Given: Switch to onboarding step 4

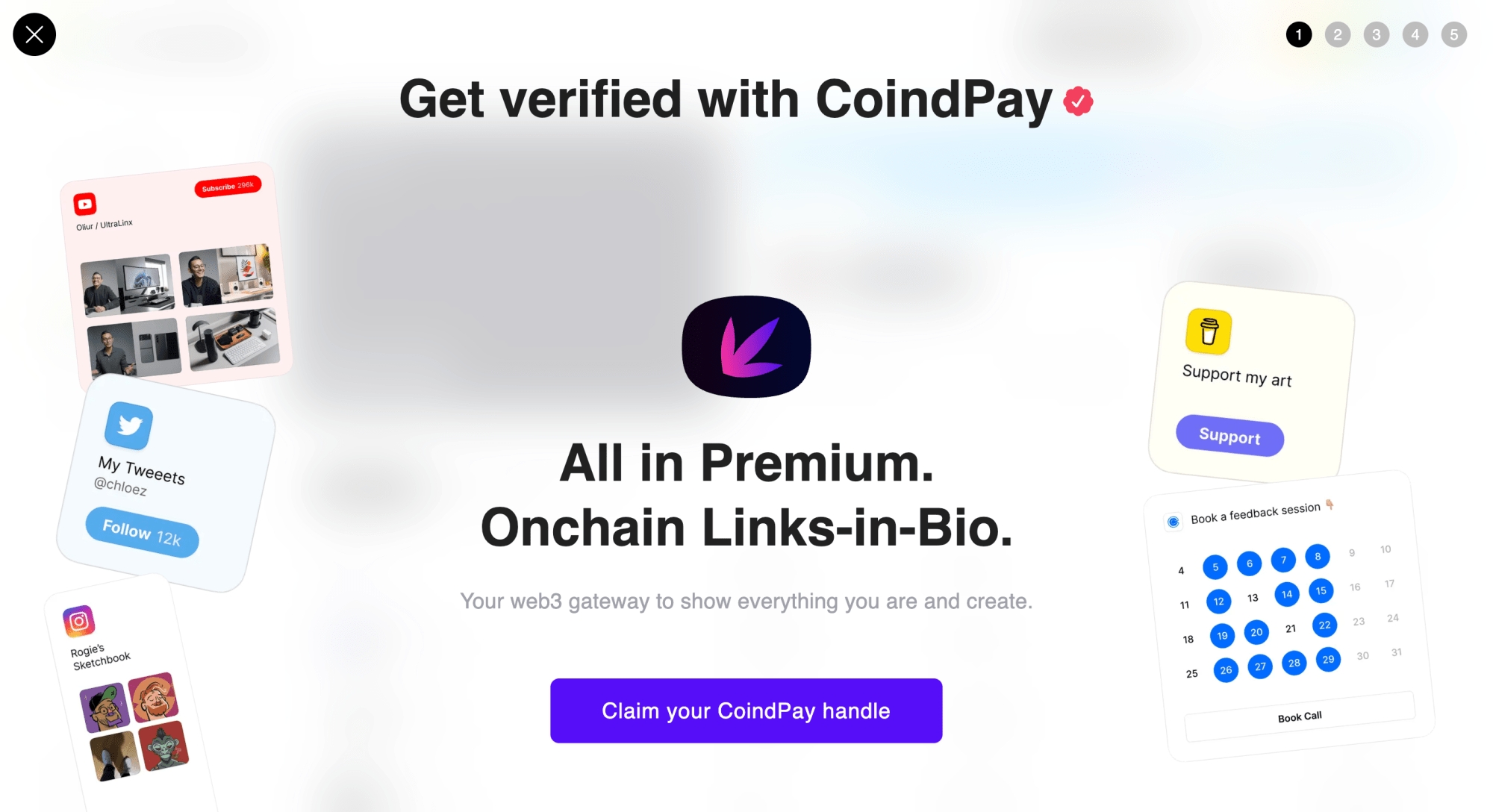Looking at the screenshot, I should [x=1415, y=34].
